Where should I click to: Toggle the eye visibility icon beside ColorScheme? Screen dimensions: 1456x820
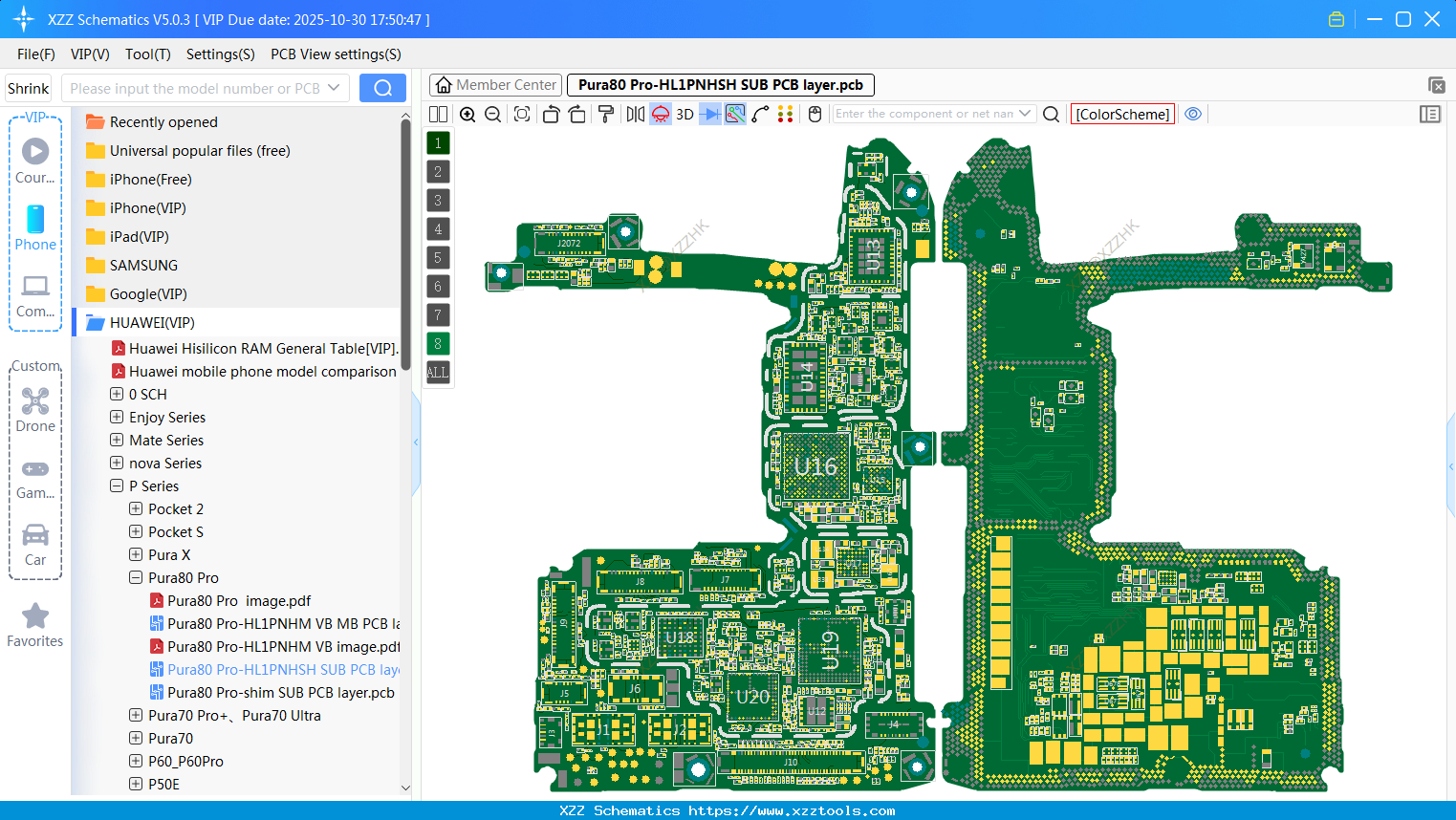tap(1193, 114)
